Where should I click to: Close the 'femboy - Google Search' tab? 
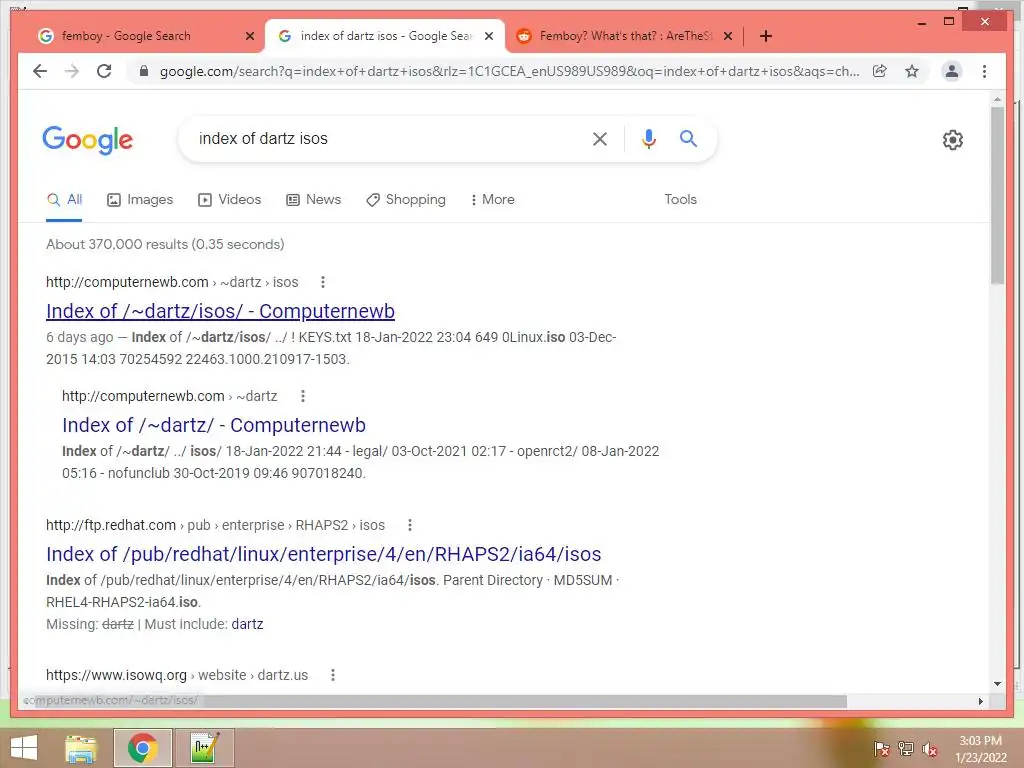pyautogui.click(x=249, y=36)
